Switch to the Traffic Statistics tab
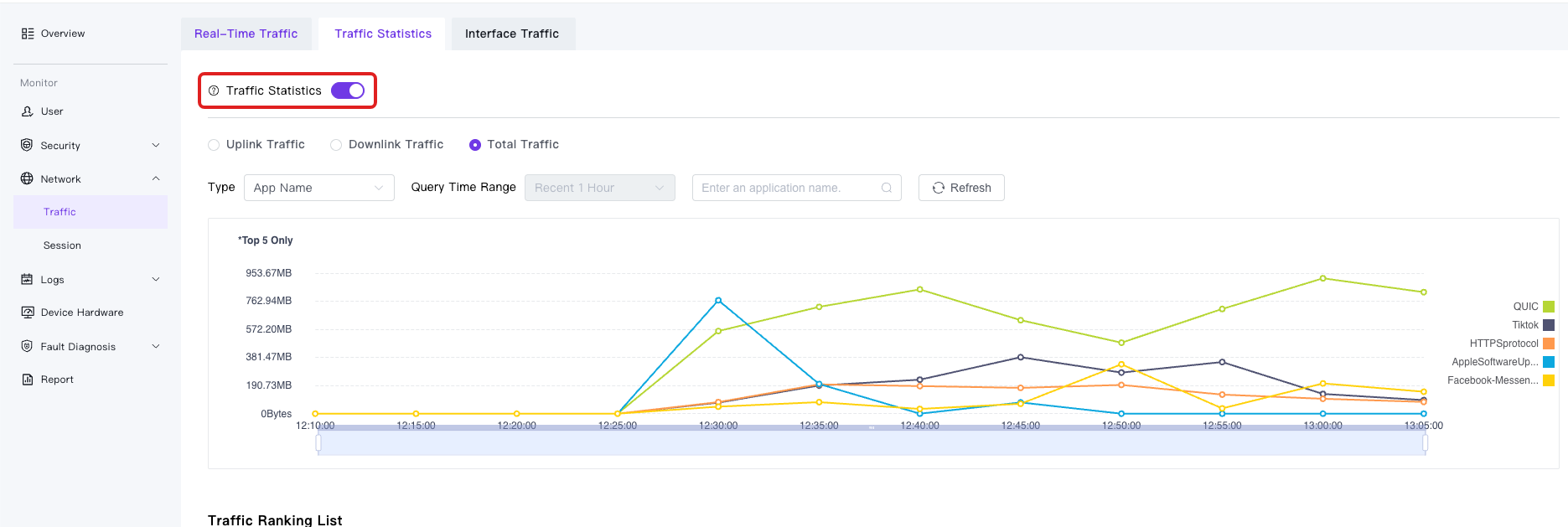 [383, 34]
